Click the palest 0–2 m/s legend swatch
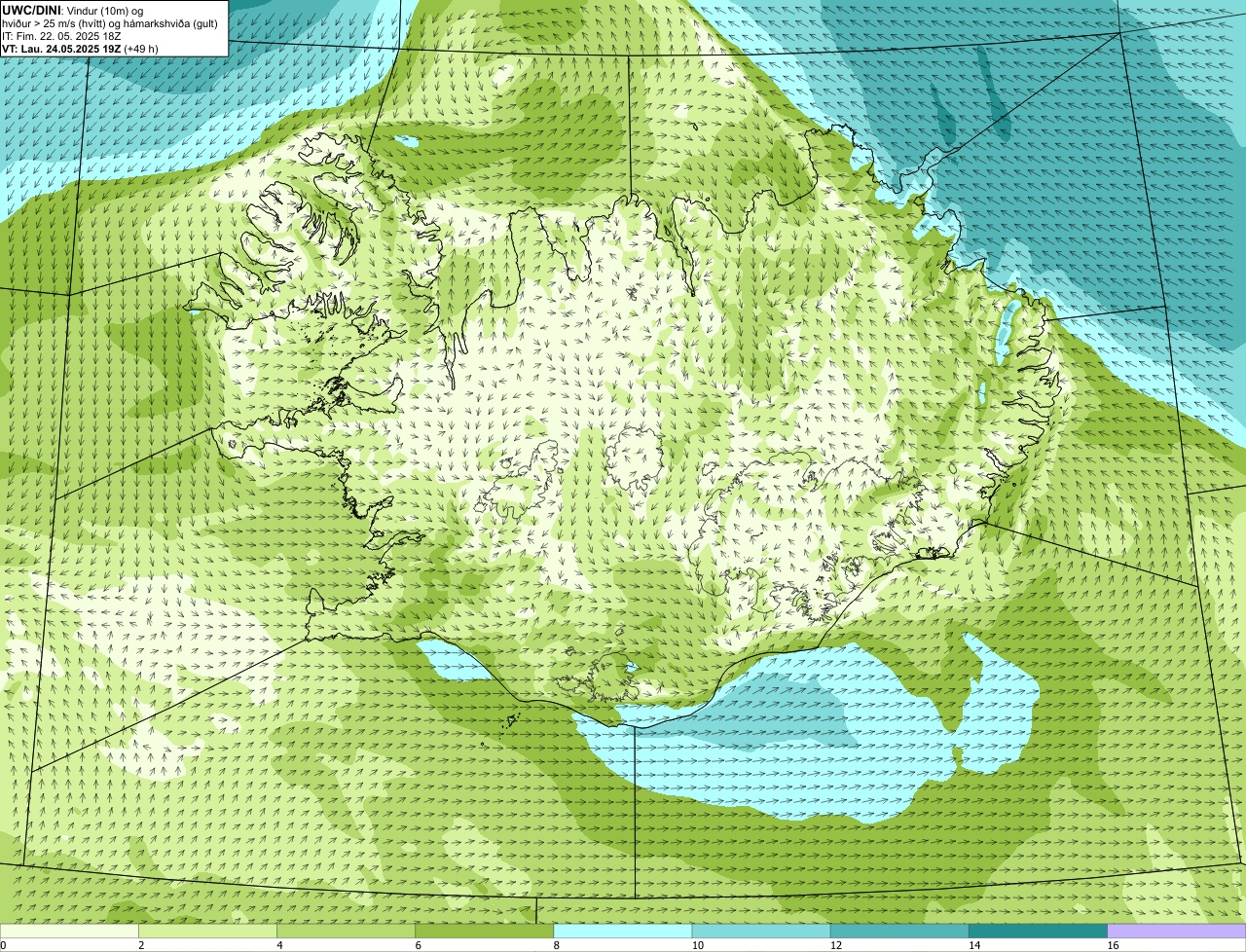This screenshot has width=1246, height=952. point(69,931)
